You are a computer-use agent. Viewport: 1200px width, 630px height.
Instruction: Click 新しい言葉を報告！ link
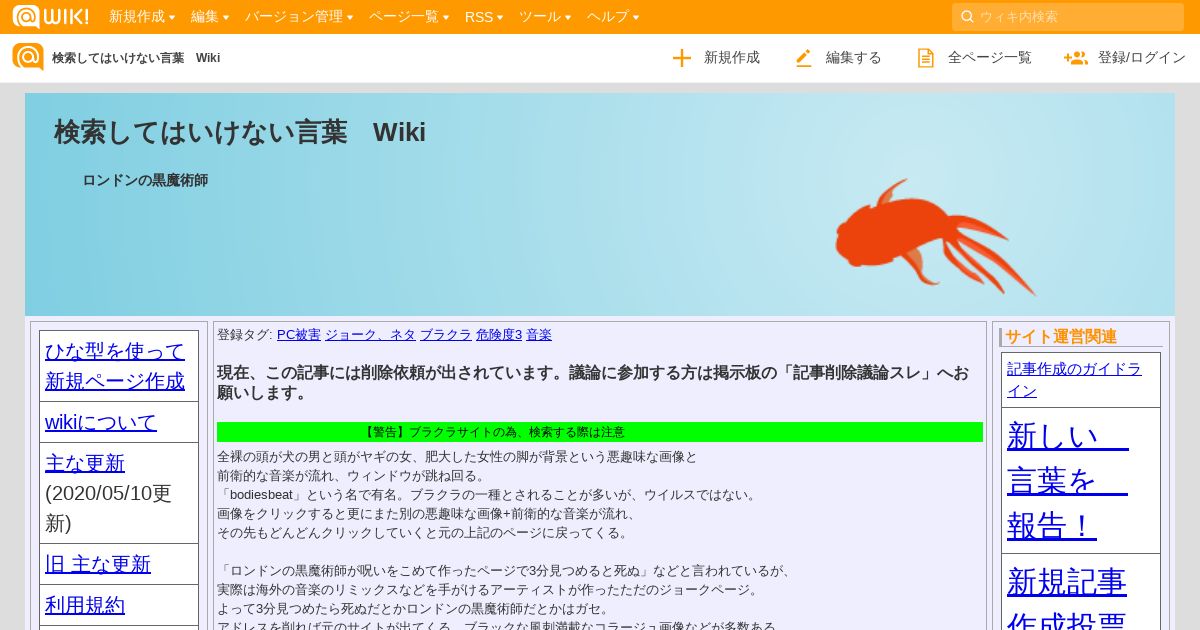(1068, 480)
